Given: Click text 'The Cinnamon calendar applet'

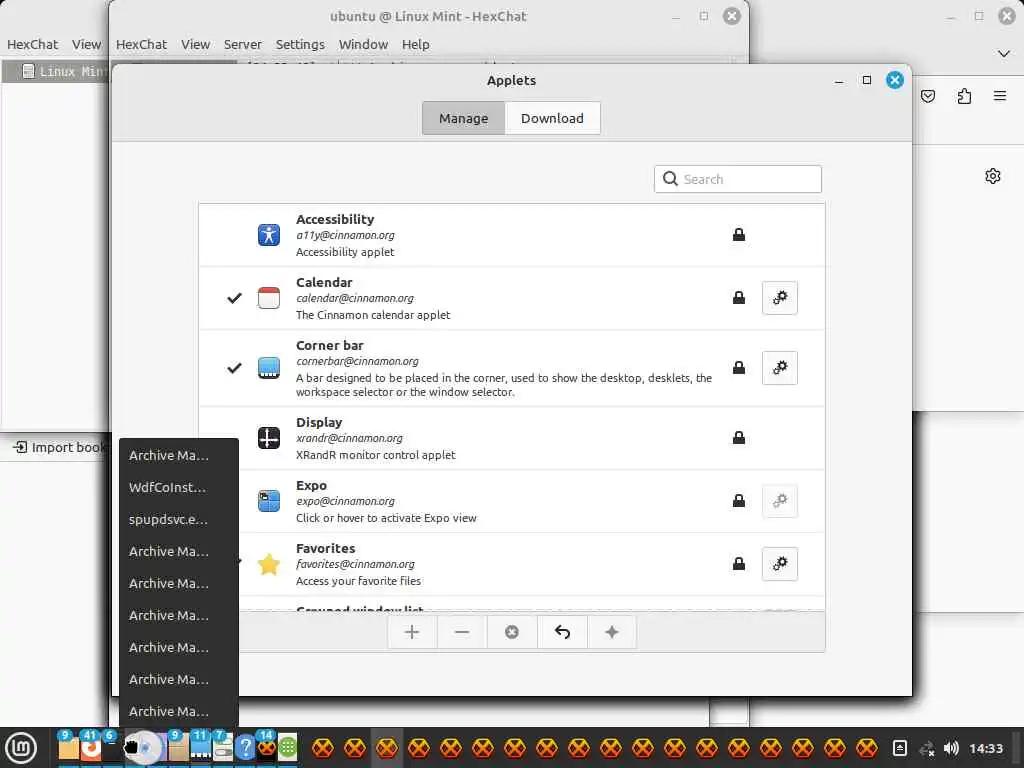Looking at the screenshot, I should point(373,315).
